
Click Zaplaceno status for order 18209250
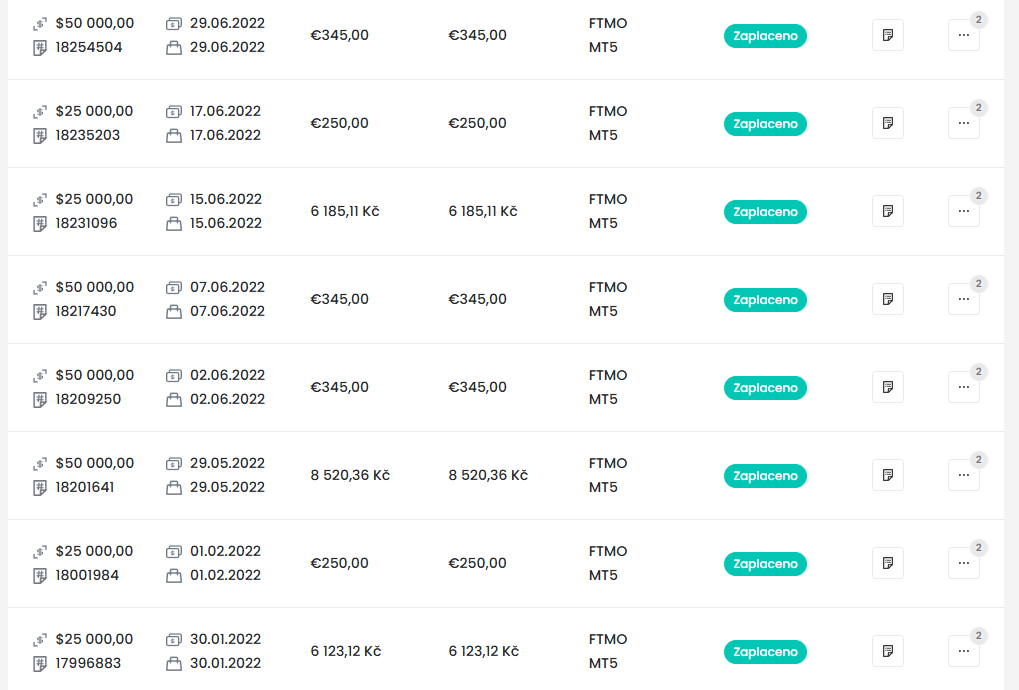(x=765, y=388)
